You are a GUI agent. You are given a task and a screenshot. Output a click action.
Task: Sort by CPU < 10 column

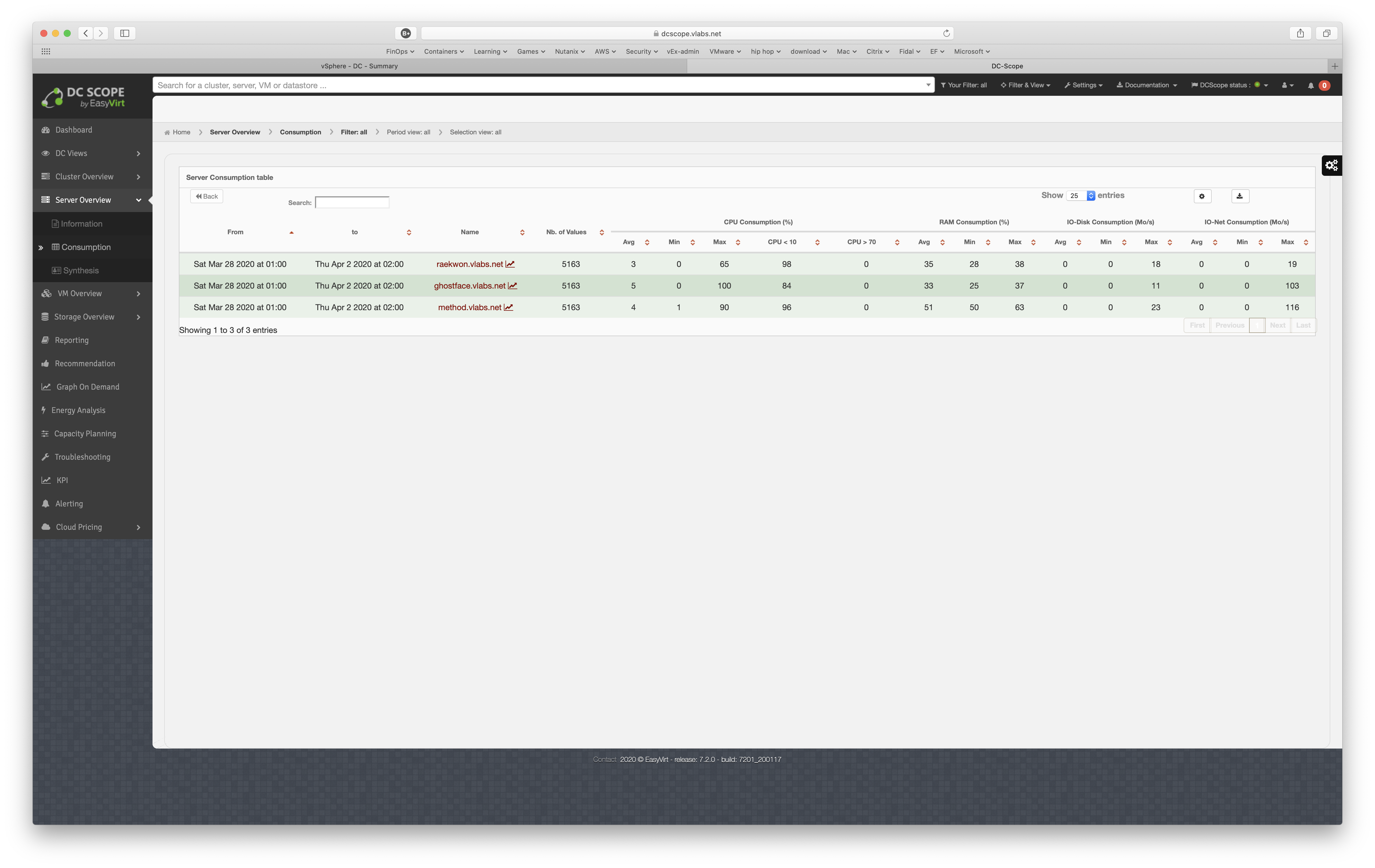pos(786,242)
